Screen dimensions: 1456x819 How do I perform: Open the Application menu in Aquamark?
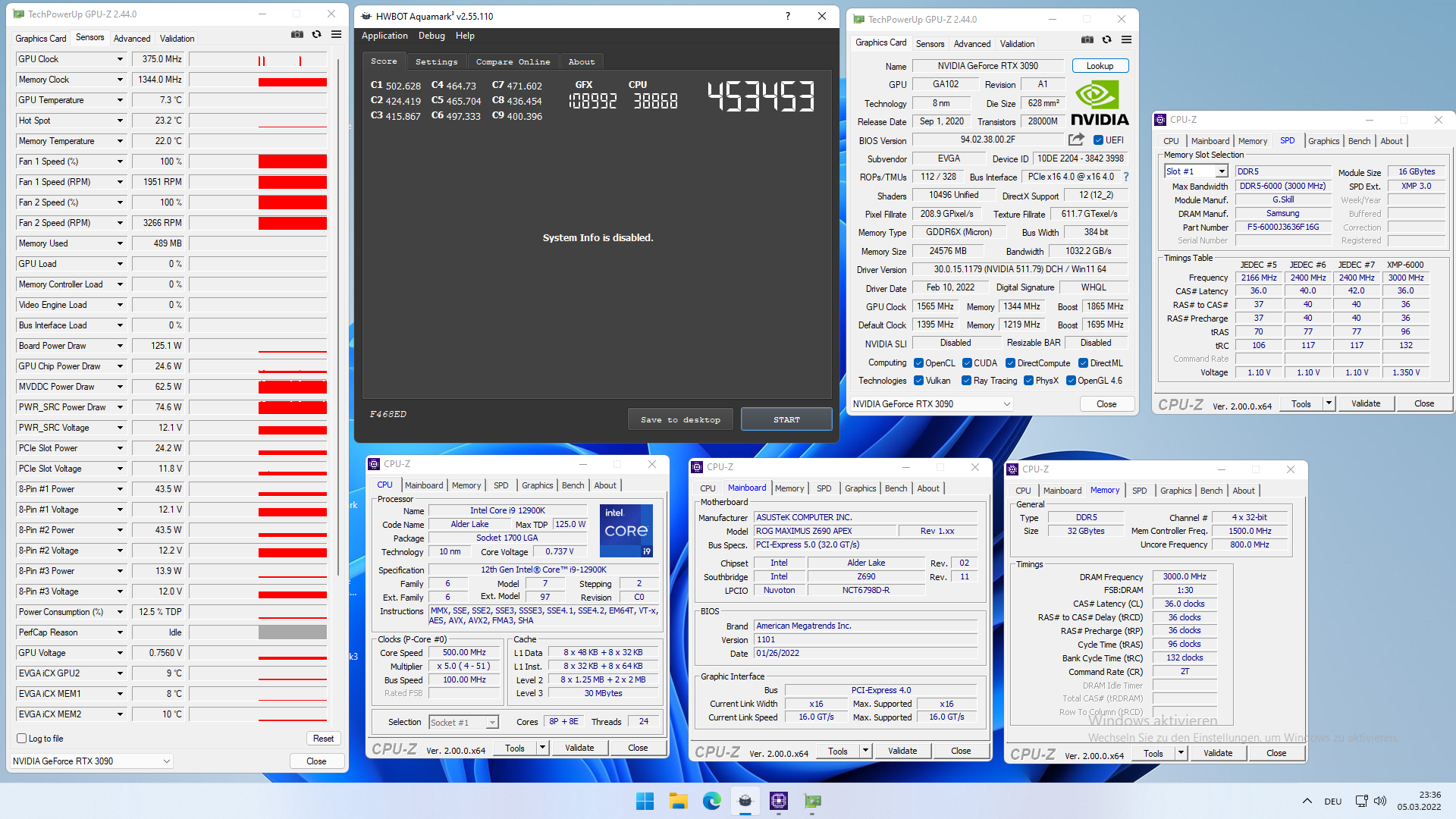click(x=384, y=36)
